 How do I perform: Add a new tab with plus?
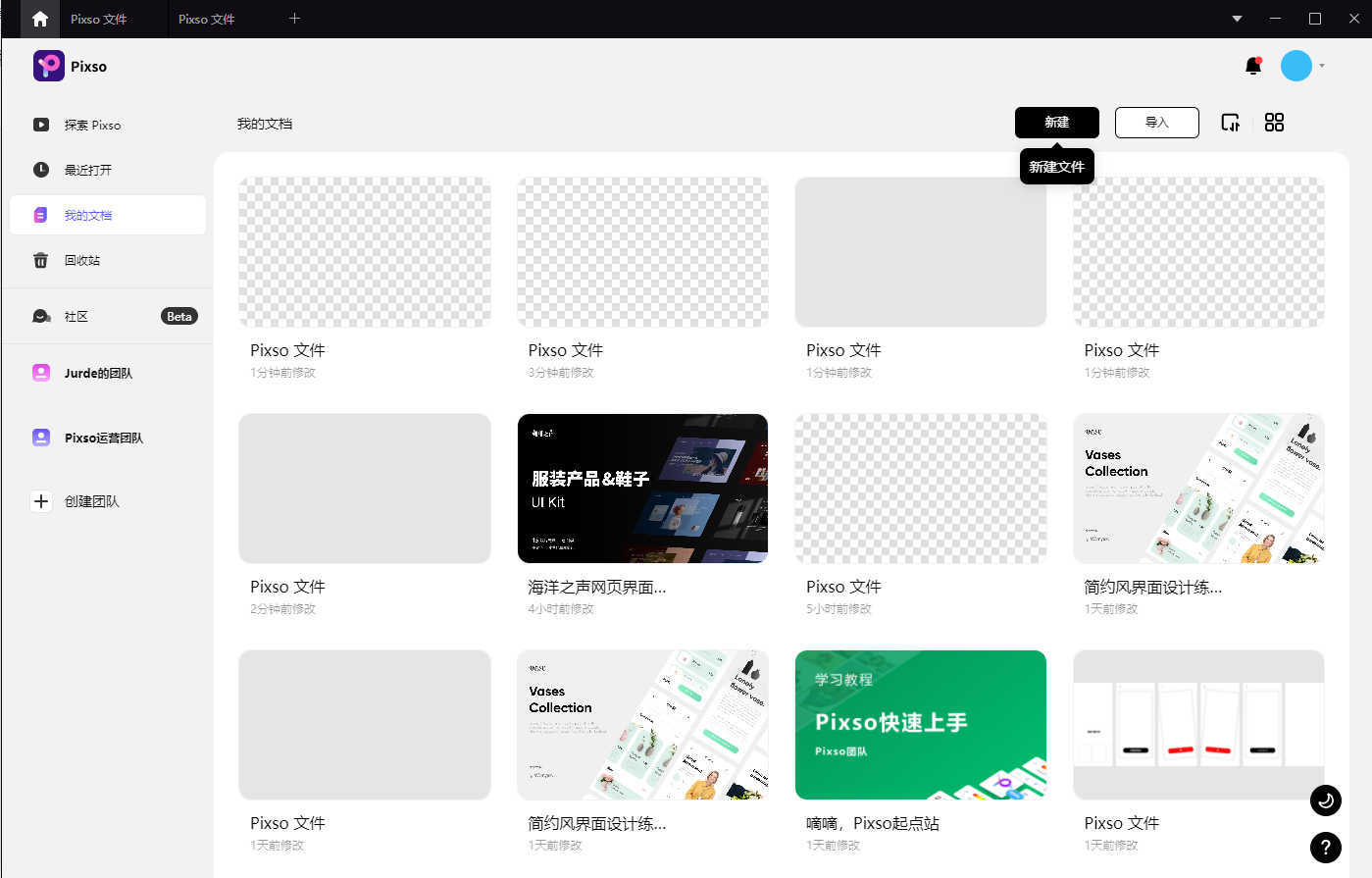click(x=294, y=19)
